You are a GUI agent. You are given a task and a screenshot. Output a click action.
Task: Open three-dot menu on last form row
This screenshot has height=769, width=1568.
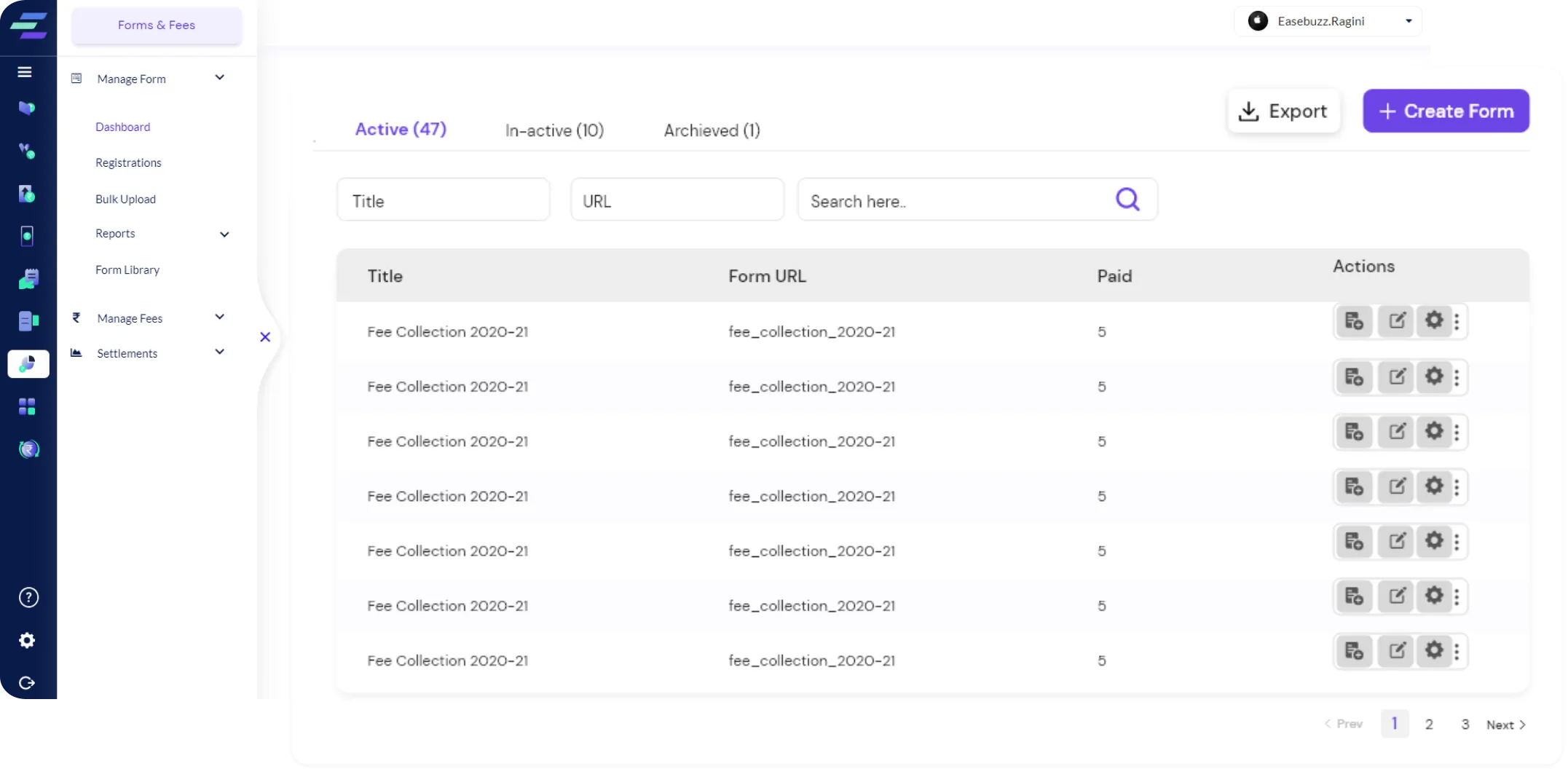[x=1457, y=651]
